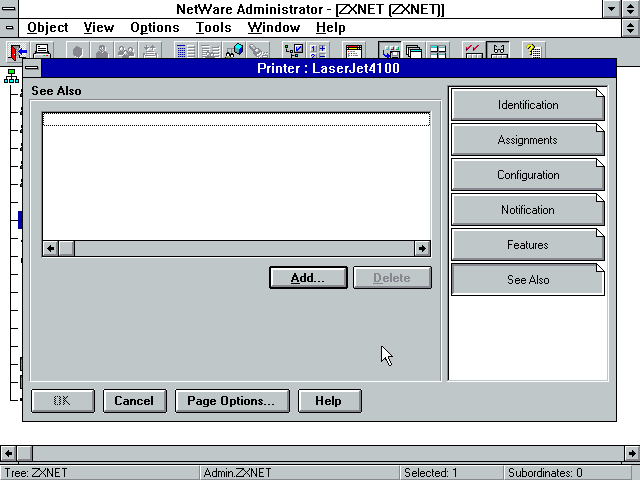Image resolution: width=640 pixels, height=480 pixels.
Task: Click the dialog's Help button
Action: pos(329,401)
